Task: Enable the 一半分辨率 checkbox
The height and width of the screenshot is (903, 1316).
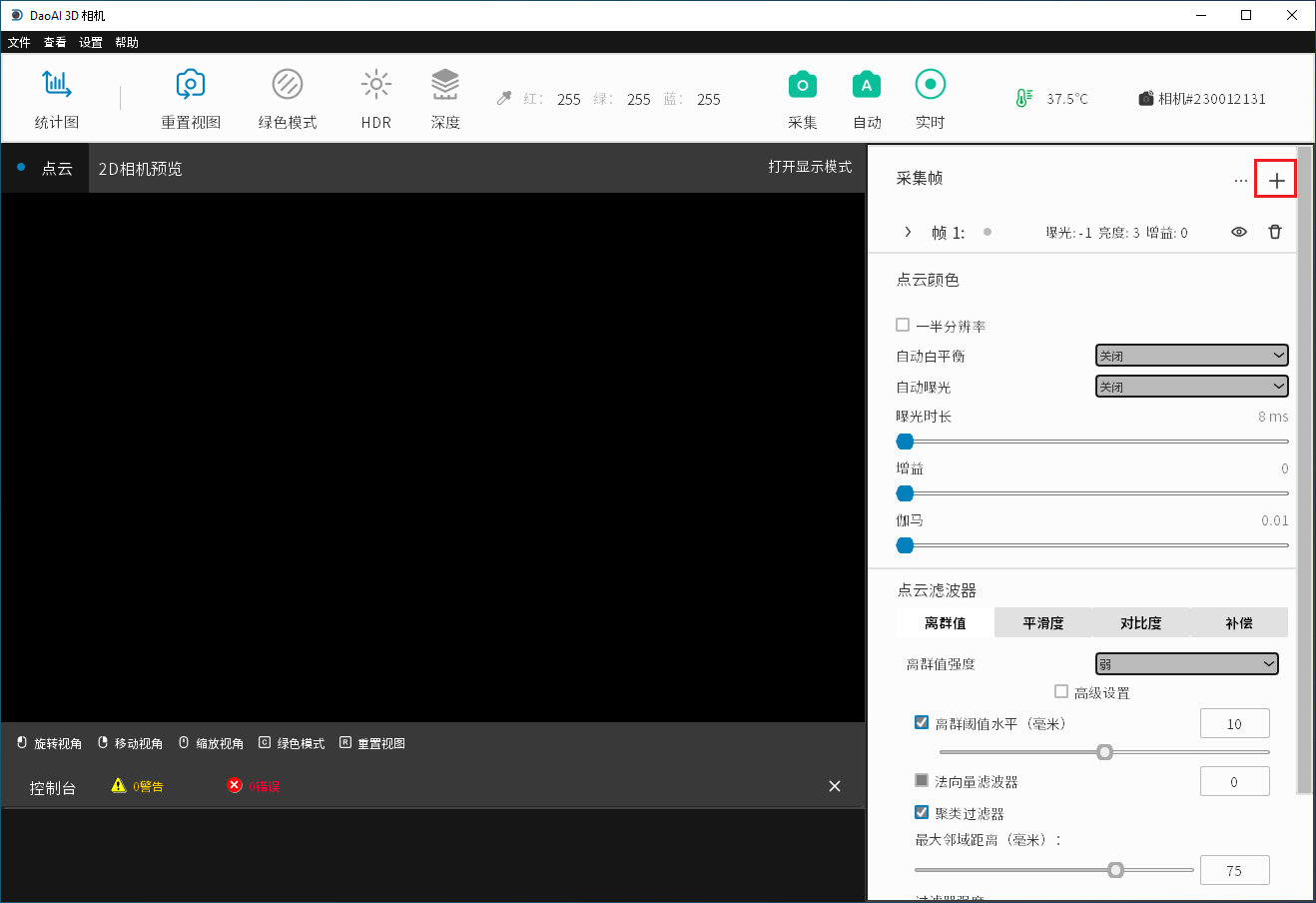Action: 903,325
